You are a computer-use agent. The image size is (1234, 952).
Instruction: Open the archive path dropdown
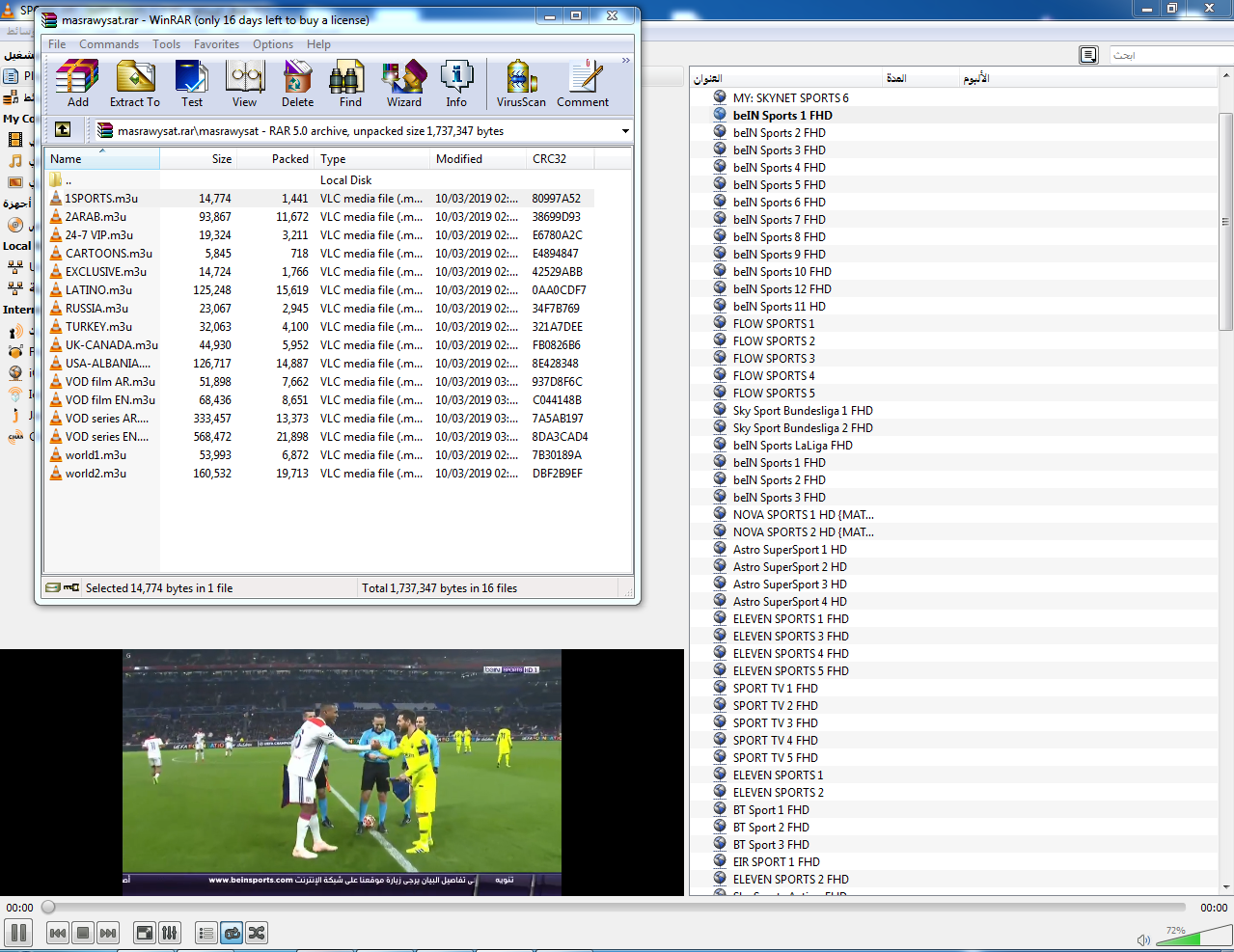pyautogui.click(x=625, y=131)
